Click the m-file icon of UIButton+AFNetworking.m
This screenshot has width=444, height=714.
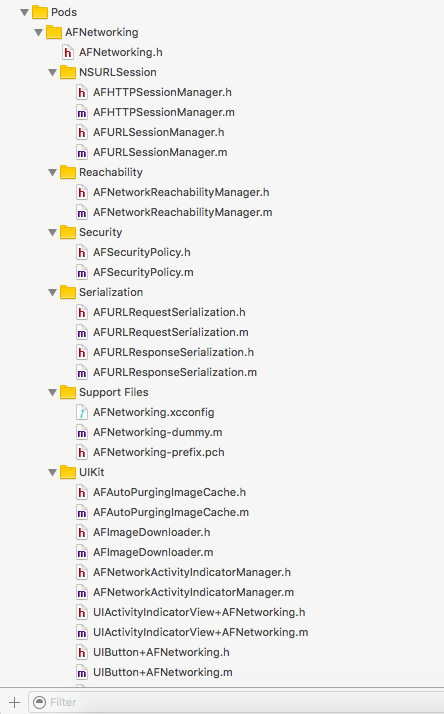click(x=82, y=673)
